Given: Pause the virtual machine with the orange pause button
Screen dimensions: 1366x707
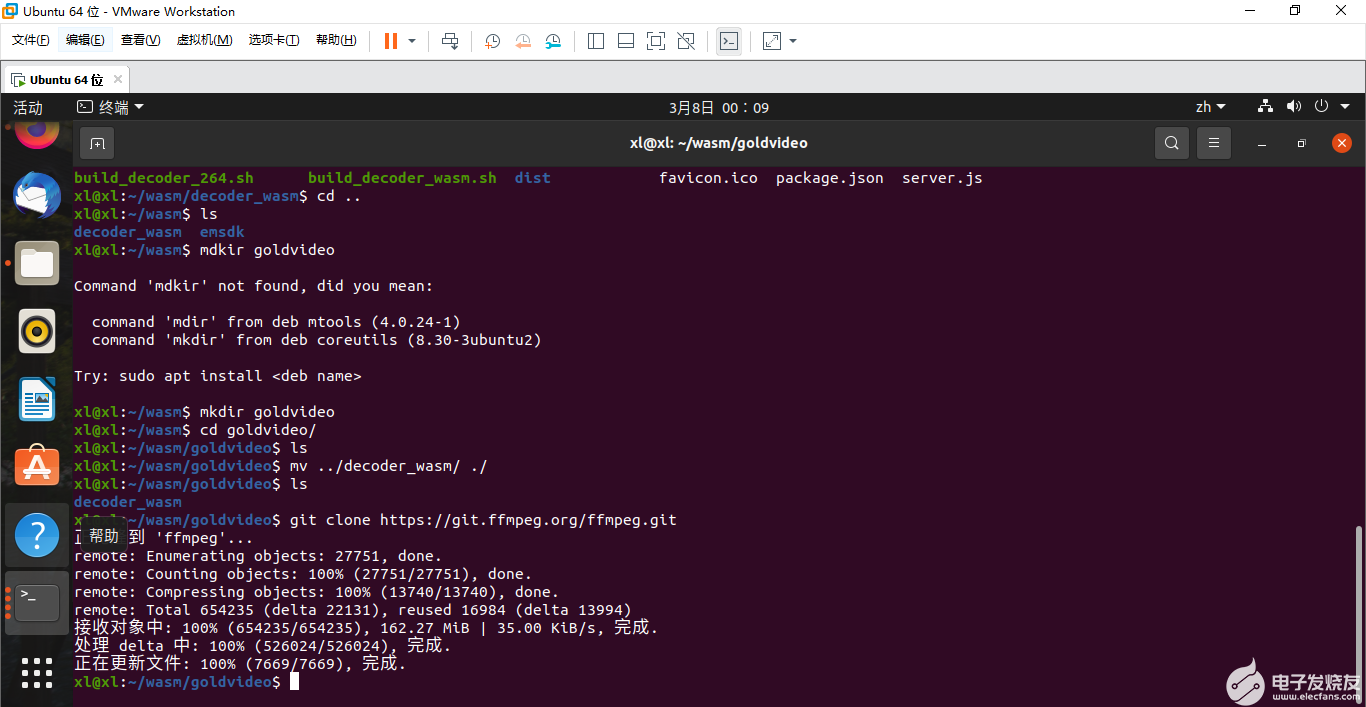Looking at the screenshot, I should pos(391,41).
